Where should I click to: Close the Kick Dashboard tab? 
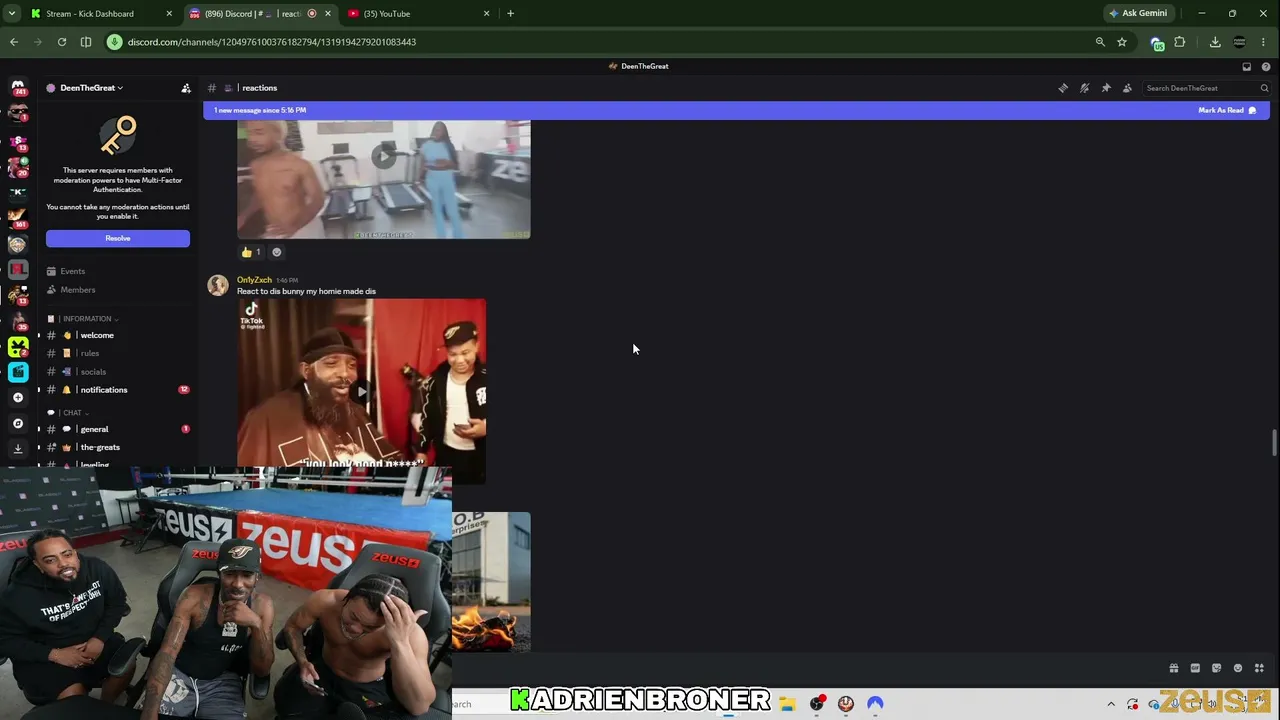(169, 14)
